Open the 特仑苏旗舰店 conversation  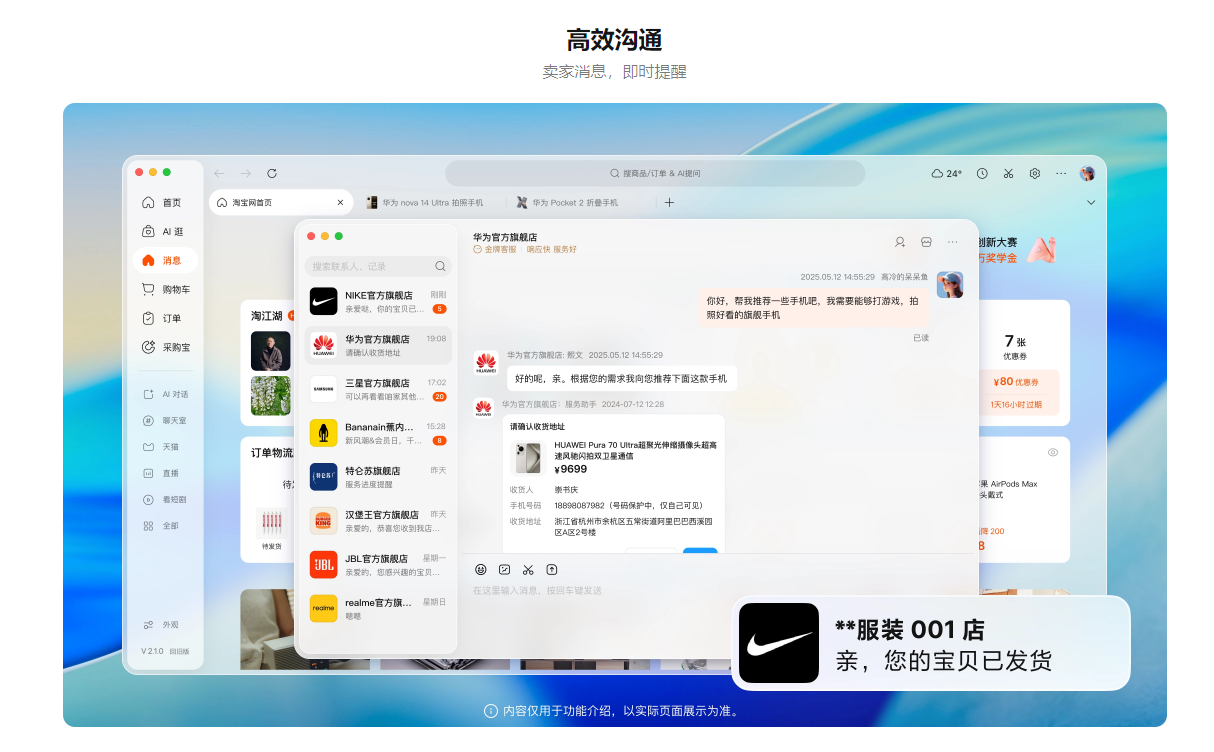click(378, 477)
